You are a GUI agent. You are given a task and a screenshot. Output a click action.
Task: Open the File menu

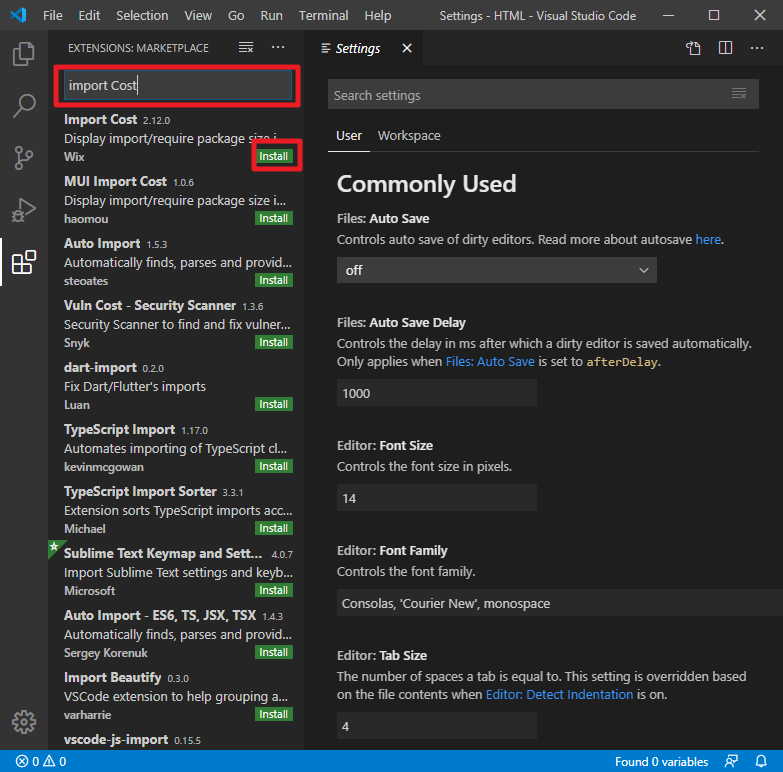point(52,15)
